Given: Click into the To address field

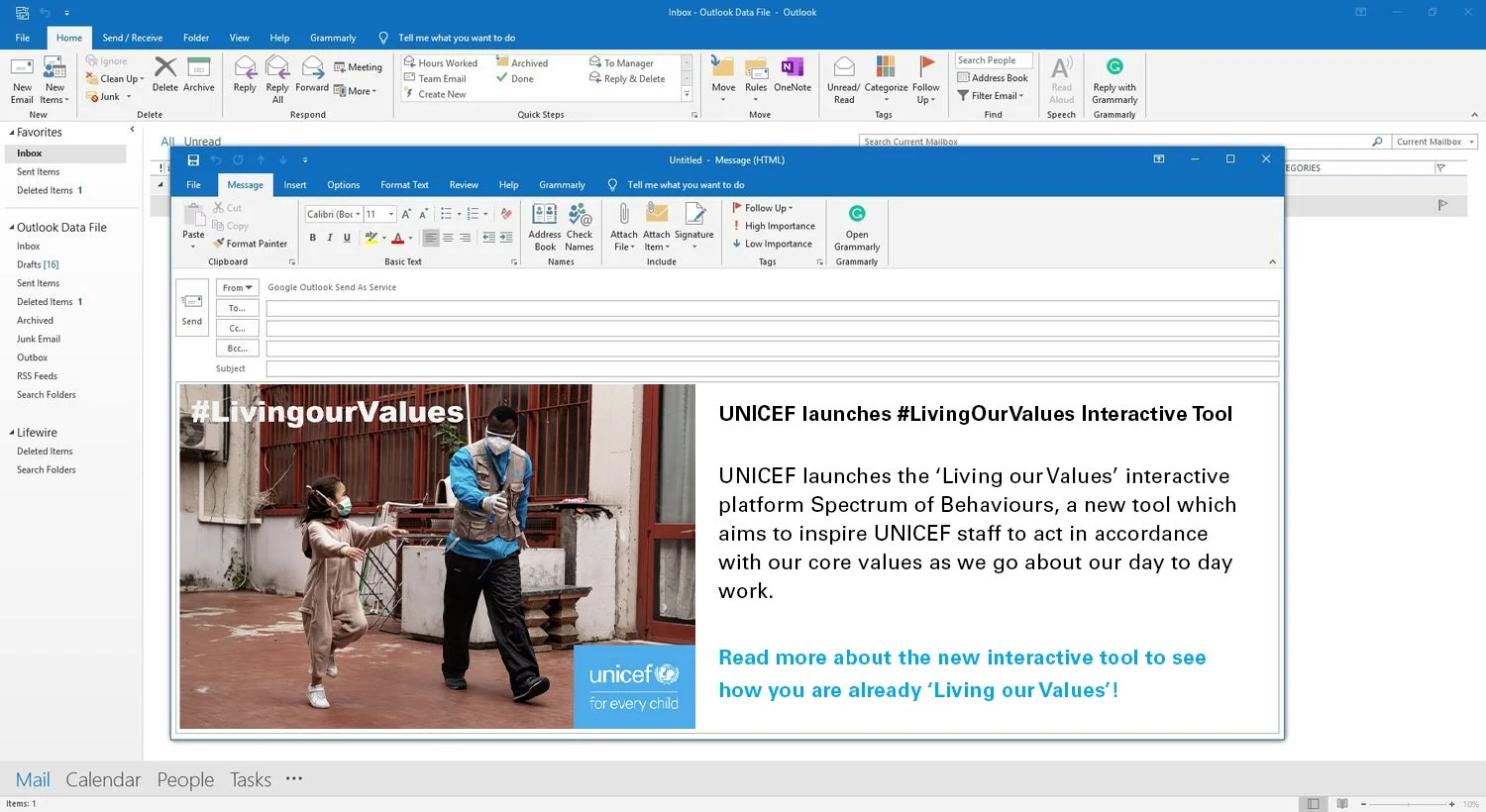Looking at the screenshot, I should click(773, 308).
